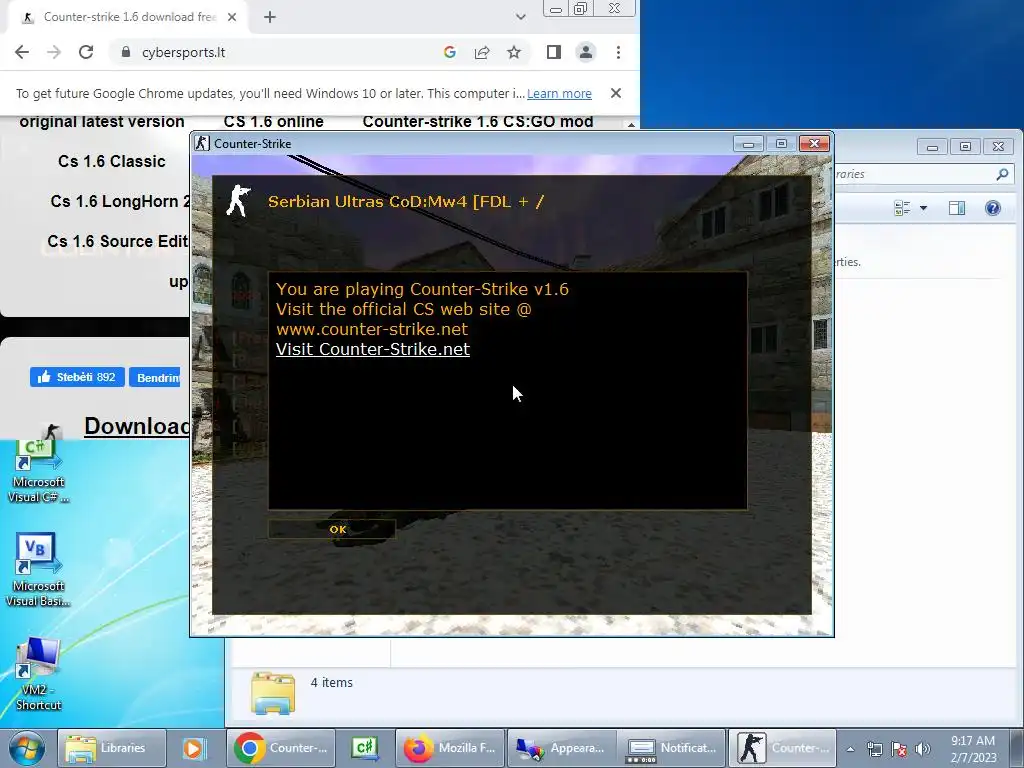Open Cs 1.6 Classic link
Screen dimensions: 1024x768
point(112,161)
